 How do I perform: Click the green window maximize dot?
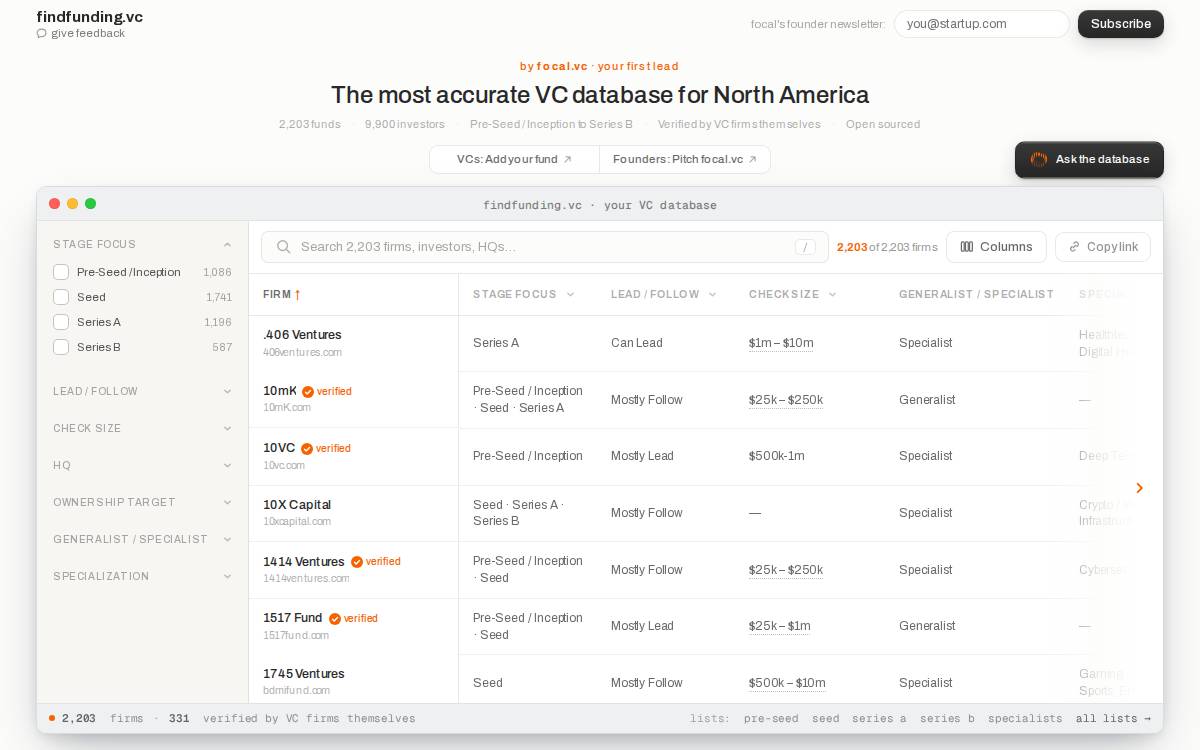[91, 204]
